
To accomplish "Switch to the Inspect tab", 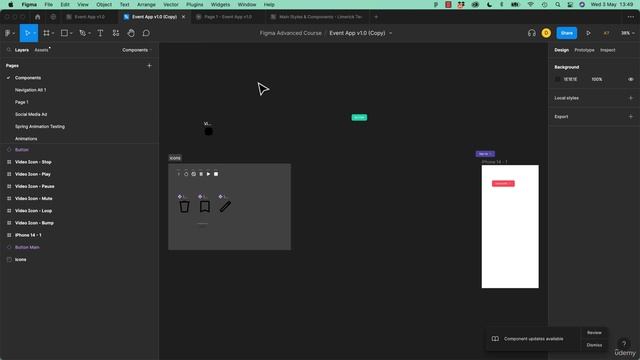I will 607,50.
